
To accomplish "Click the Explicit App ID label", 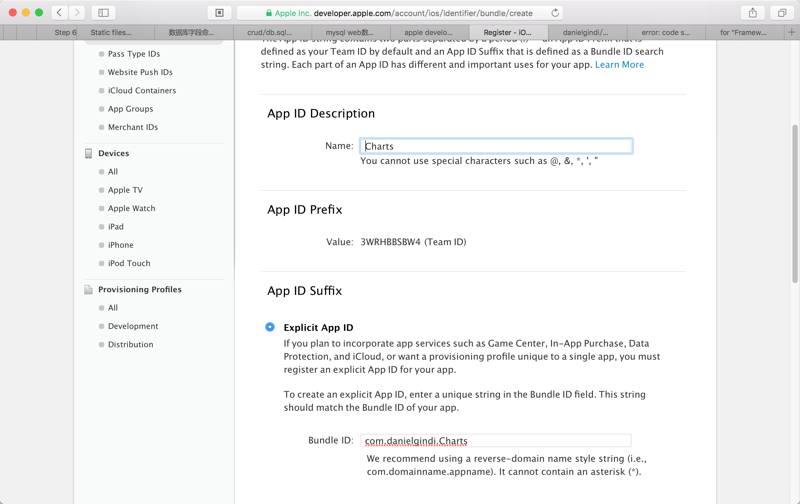I will (318, 327).
